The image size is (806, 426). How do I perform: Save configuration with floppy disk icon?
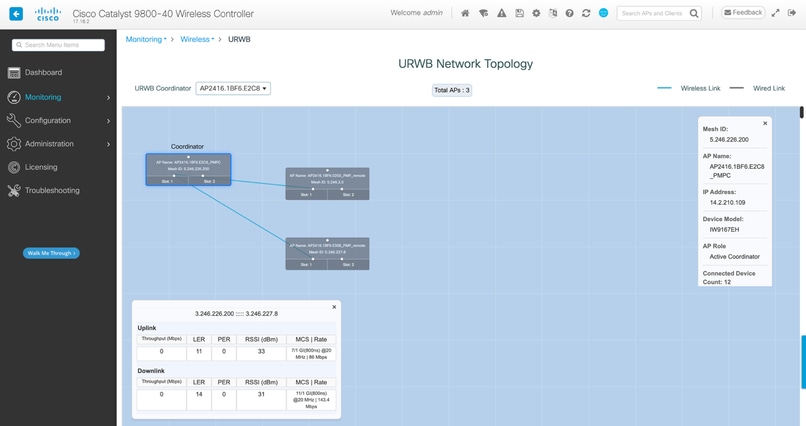[x=520, y=13]
